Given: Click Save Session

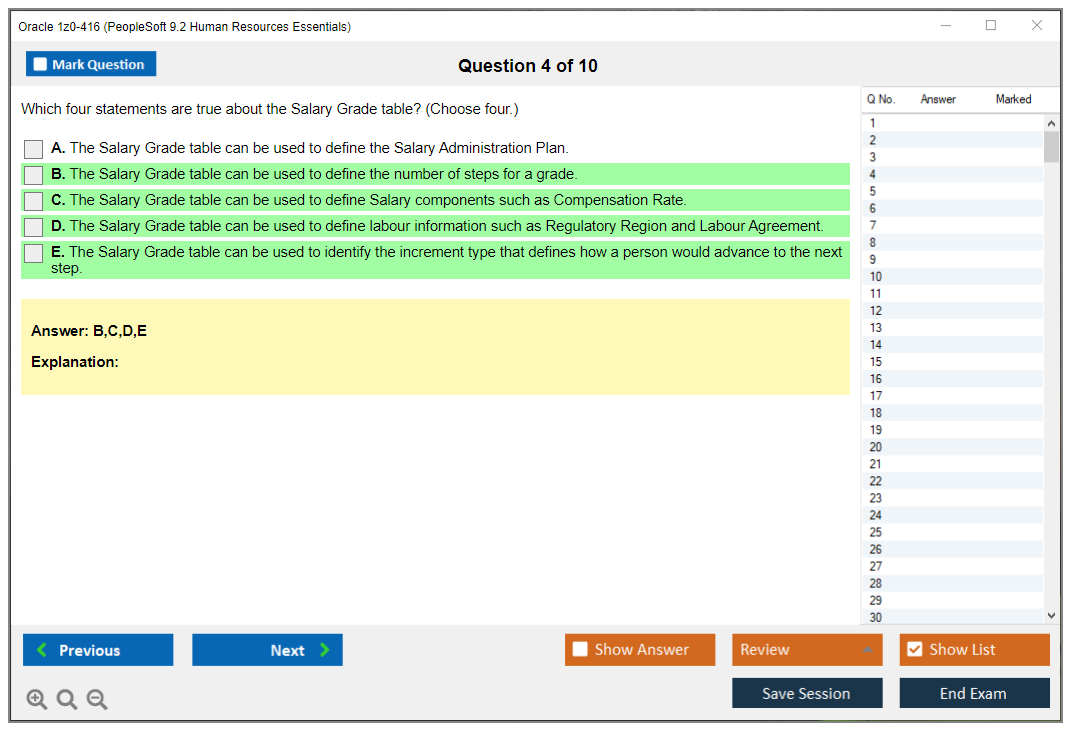Looking at the screenshot, I should (x=807, y=692).
